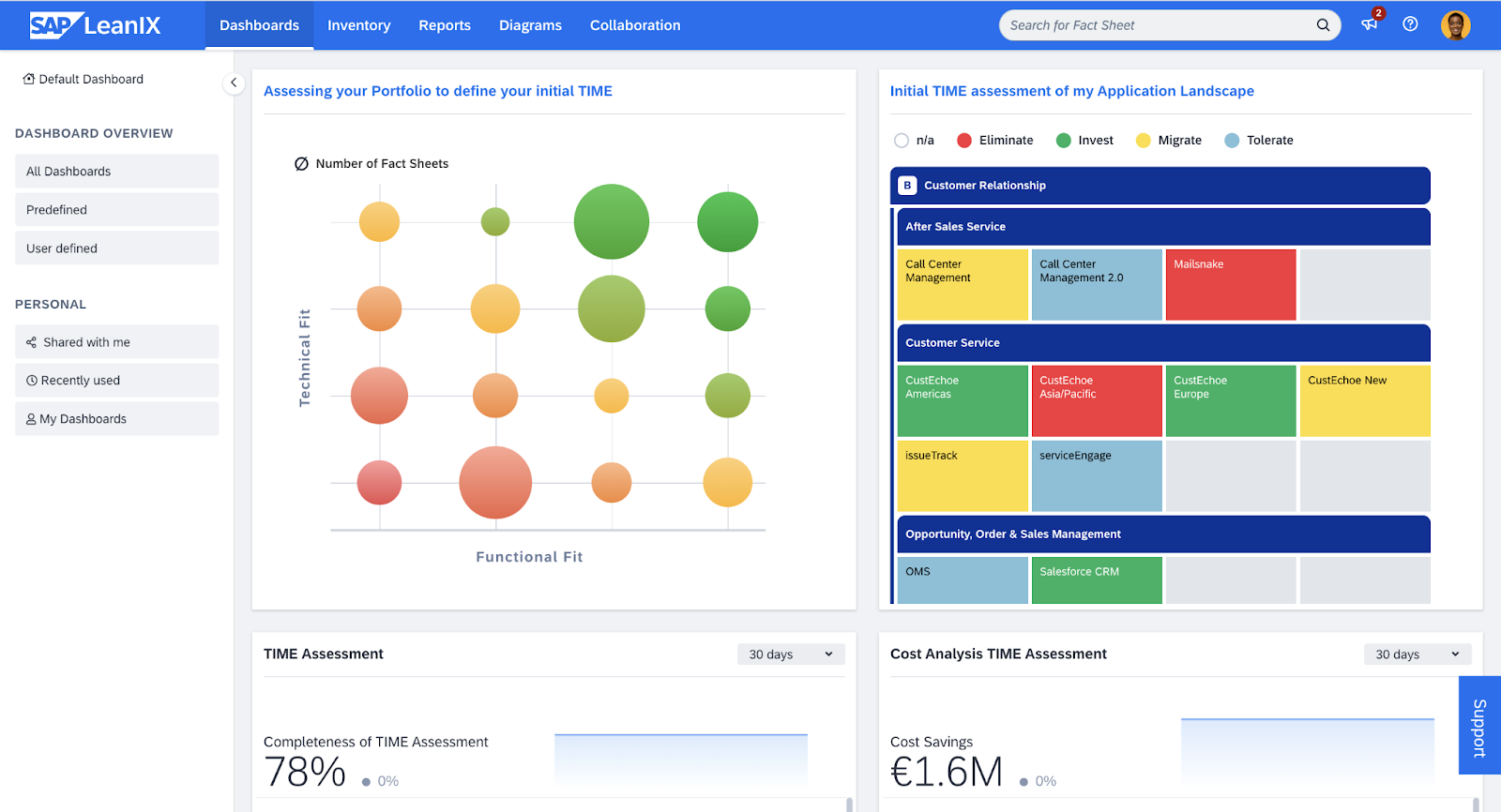Select the Call Center Management 2.0 tile
Image resolution: width=1501 pixels, height=812 pixels.
(x=1097, y=285)
